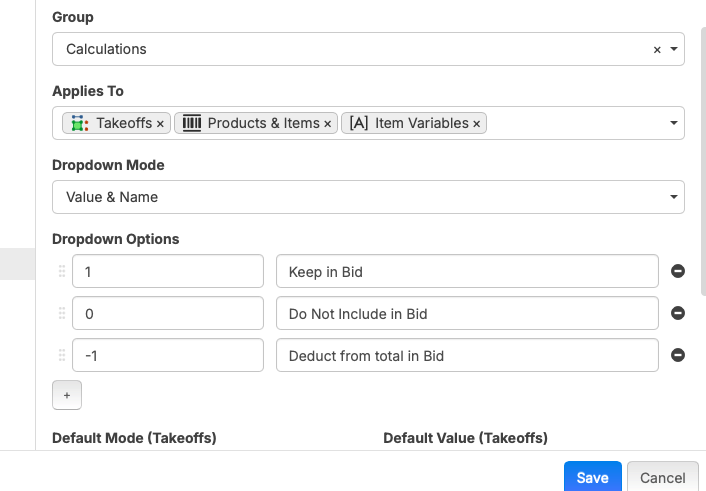
Task: Delete the Keep in Bid option
Action: 677,271
